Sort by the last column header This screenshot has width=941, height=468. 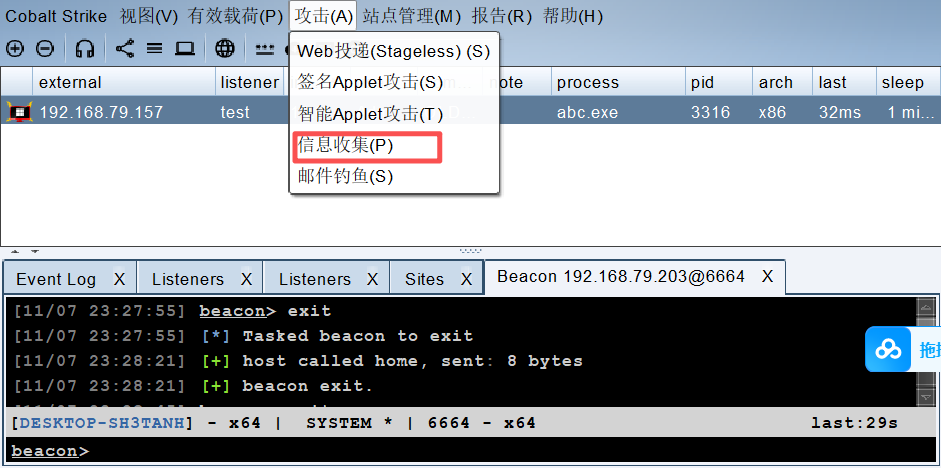(844, 82)
